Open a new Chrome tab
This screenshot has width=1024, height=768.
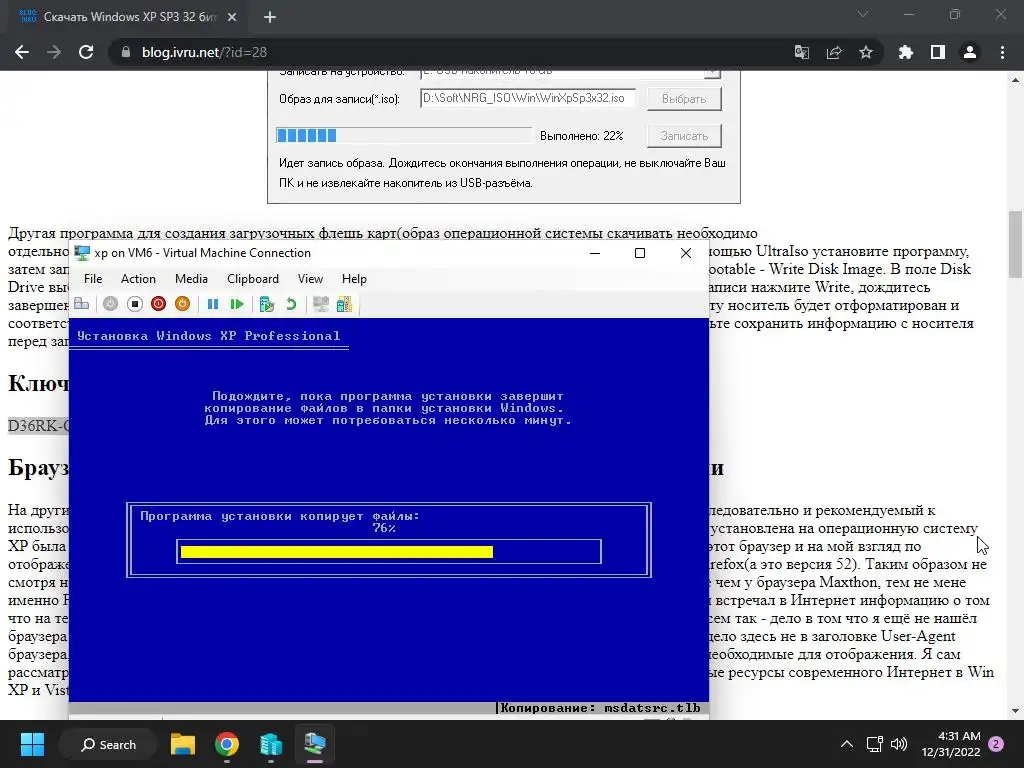(x=270, y=17)
